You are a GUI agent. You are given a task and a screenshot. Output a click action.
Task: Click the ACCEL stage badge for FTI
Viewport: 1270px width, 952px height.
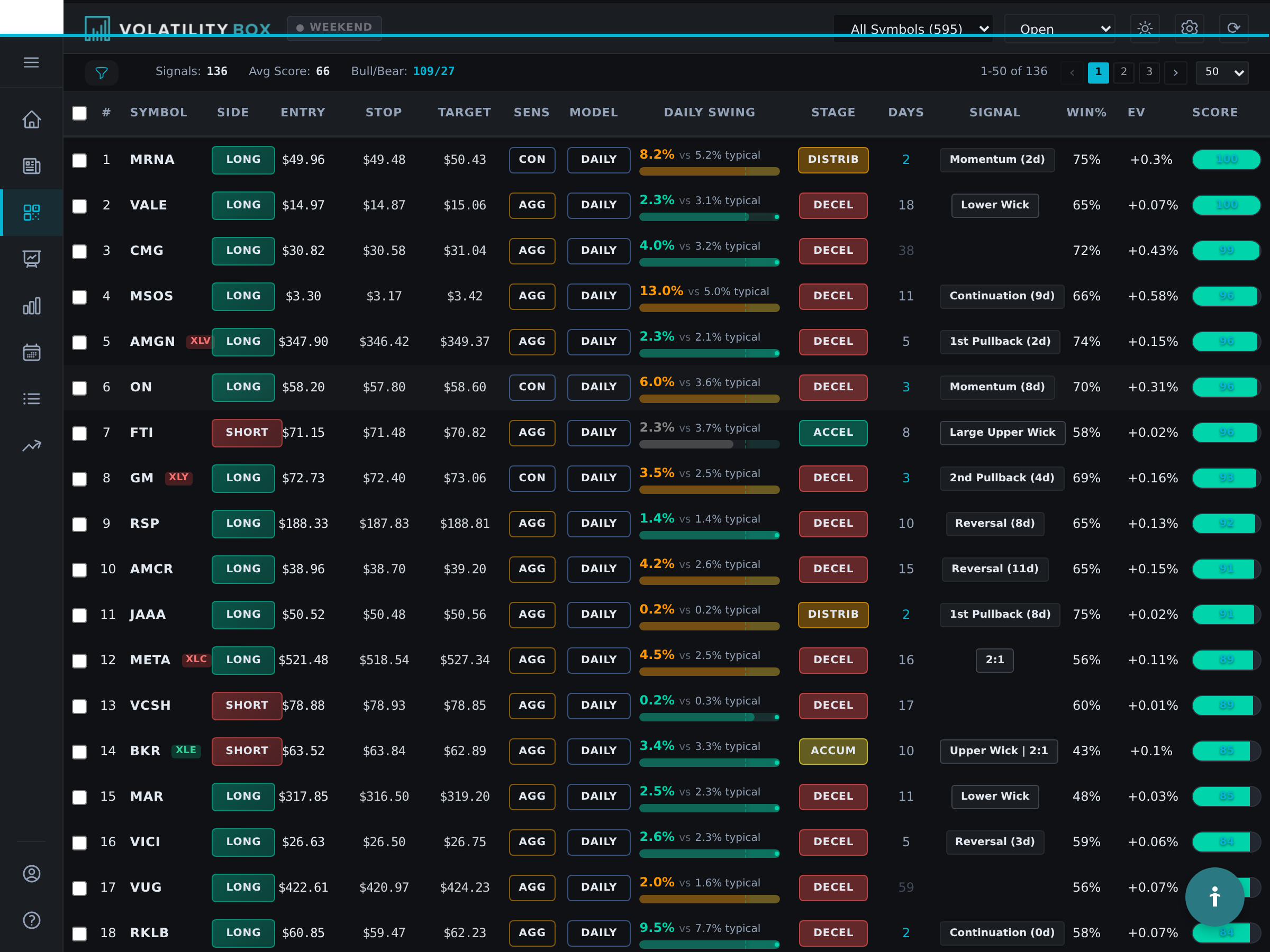pos(833,433)
